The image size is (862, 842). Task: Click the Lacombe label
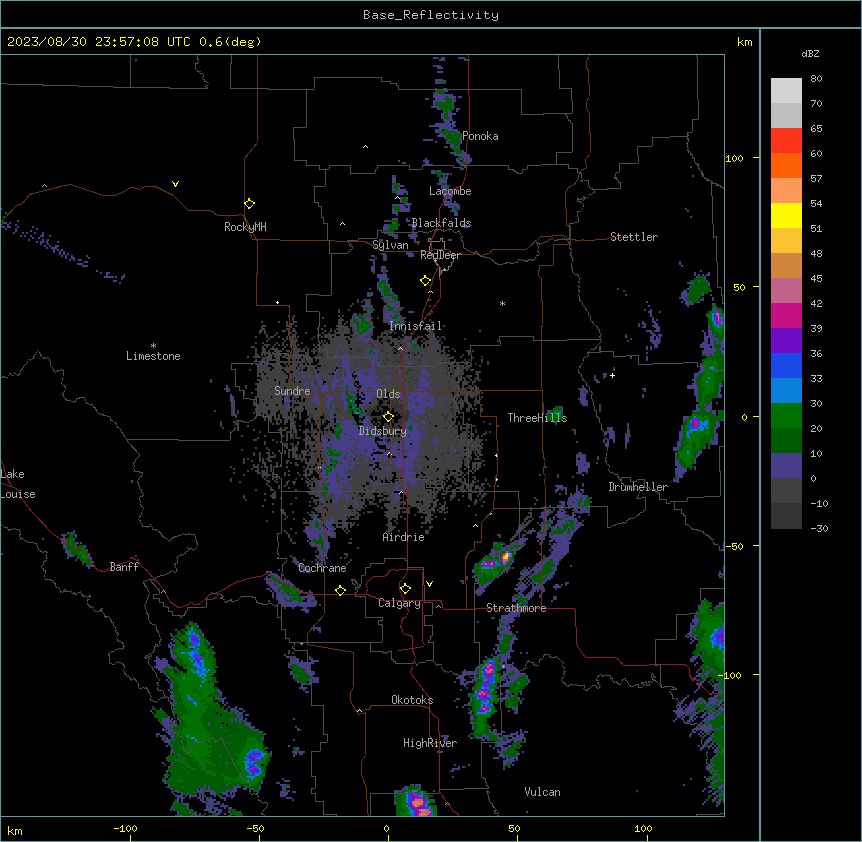tap(450, 191)
